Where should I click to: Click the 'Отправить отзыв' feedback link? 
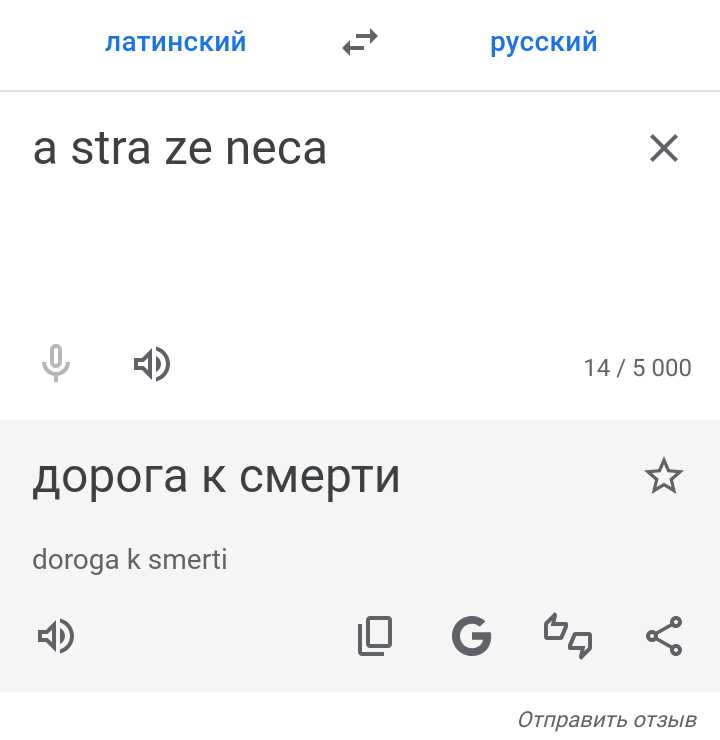[607, 720]
